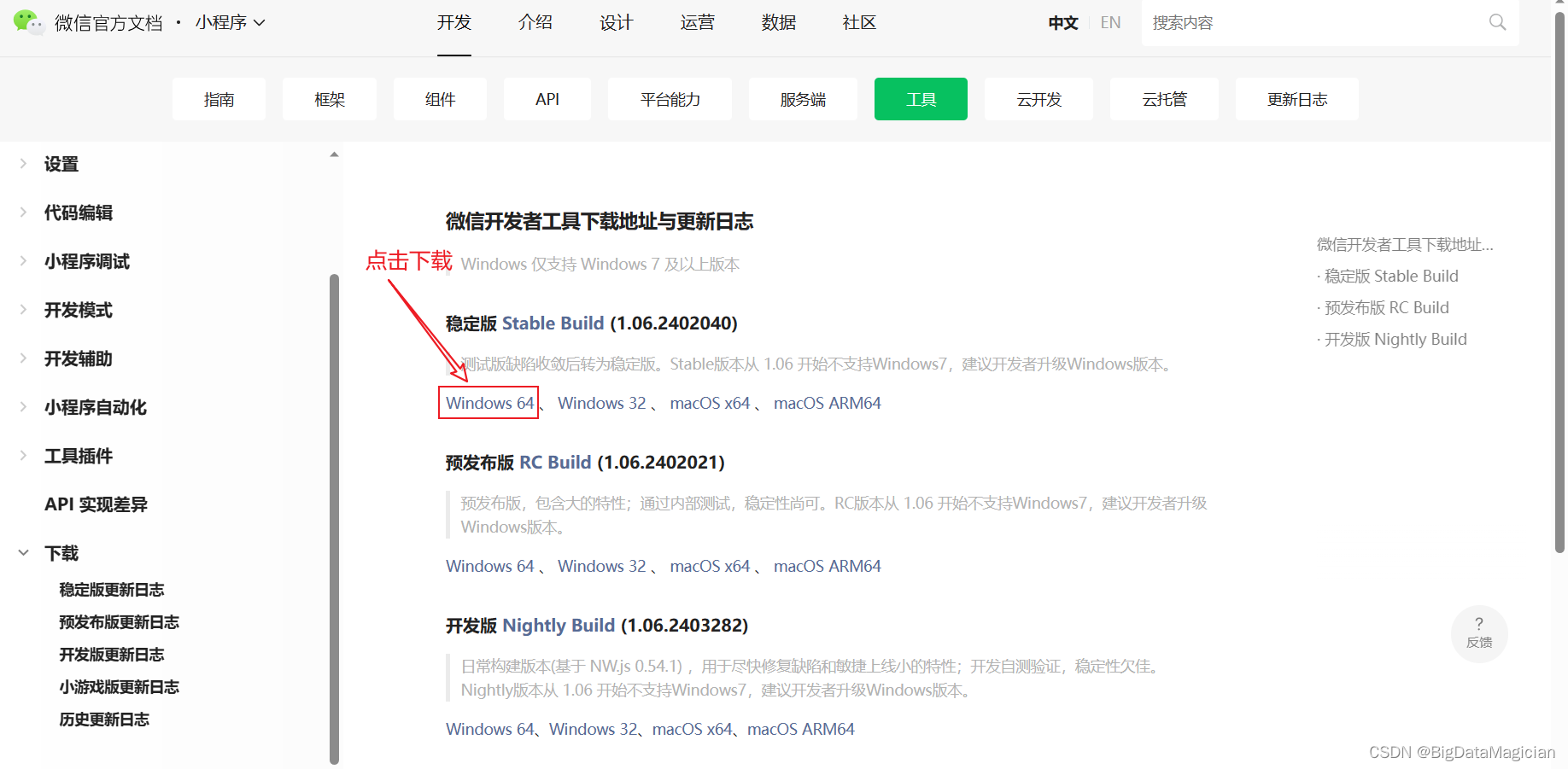This screenshot has height=769, width=1568.
Task: Download Stable Build macOS x64
Action: [711, 403]
